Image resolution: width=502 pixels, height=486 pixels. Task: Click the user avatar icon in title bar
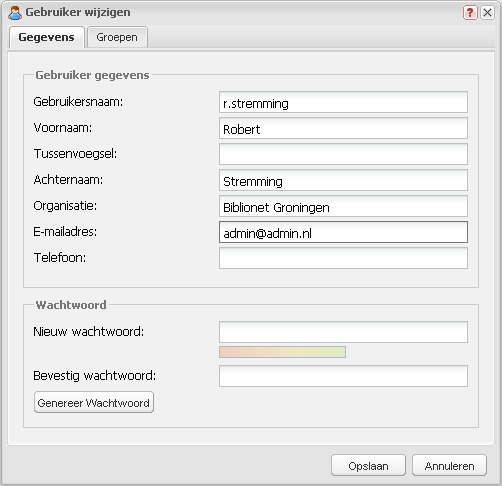click(15, 13)
